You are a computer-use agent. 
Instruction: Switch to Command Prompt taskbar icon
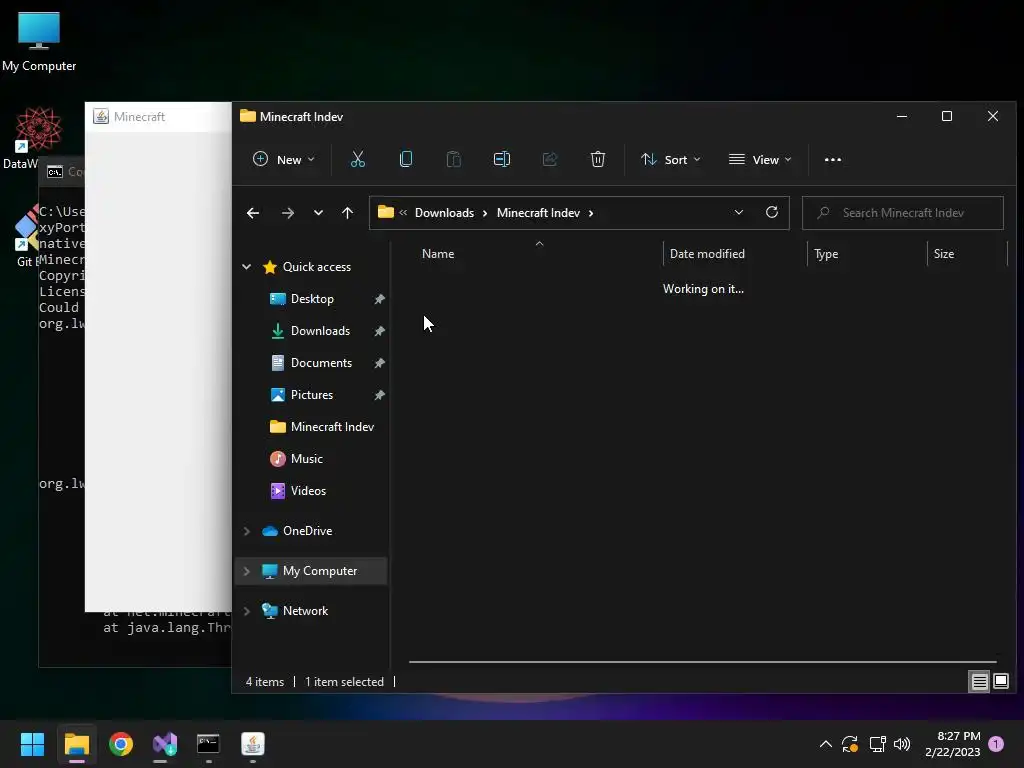[x=208, y=744]
